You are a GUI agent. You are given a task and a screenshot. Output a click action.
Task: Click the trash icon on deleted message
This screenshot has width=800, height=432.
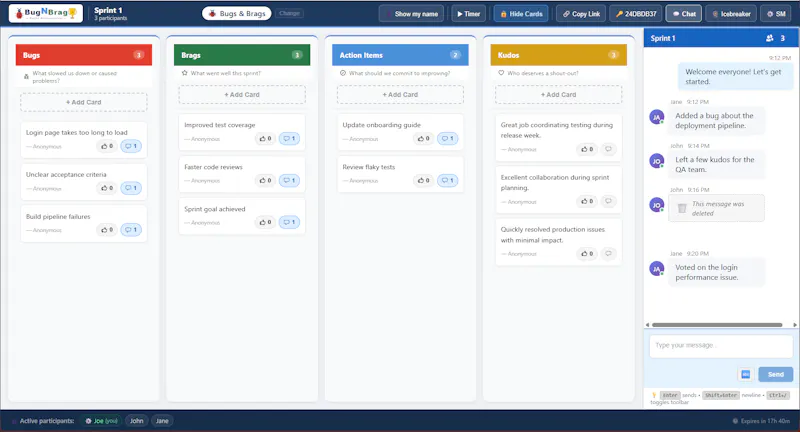click(682, 208)
